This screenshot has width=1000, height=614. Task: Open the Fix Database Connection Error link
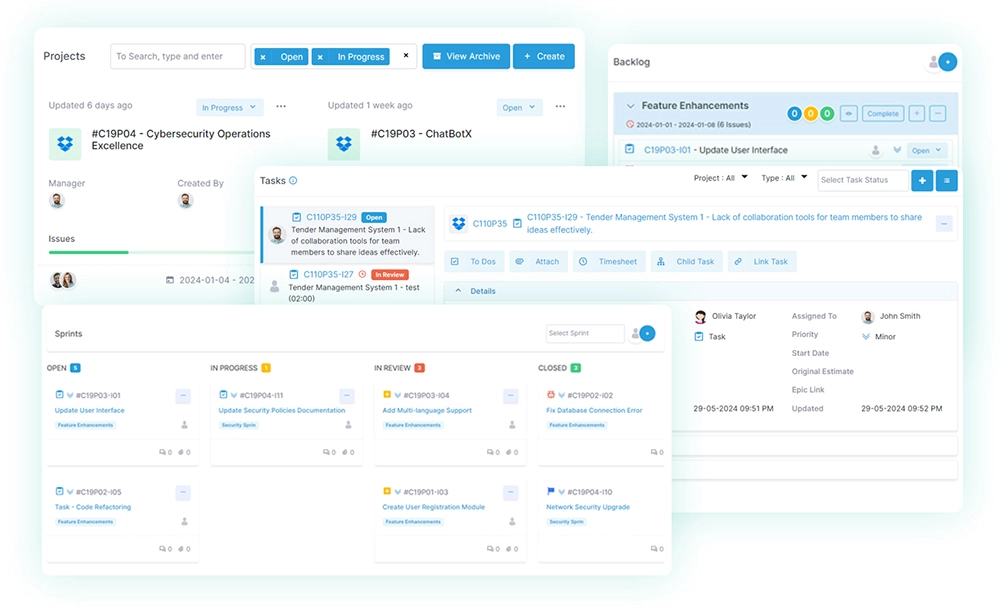click(x=594, y=410)
